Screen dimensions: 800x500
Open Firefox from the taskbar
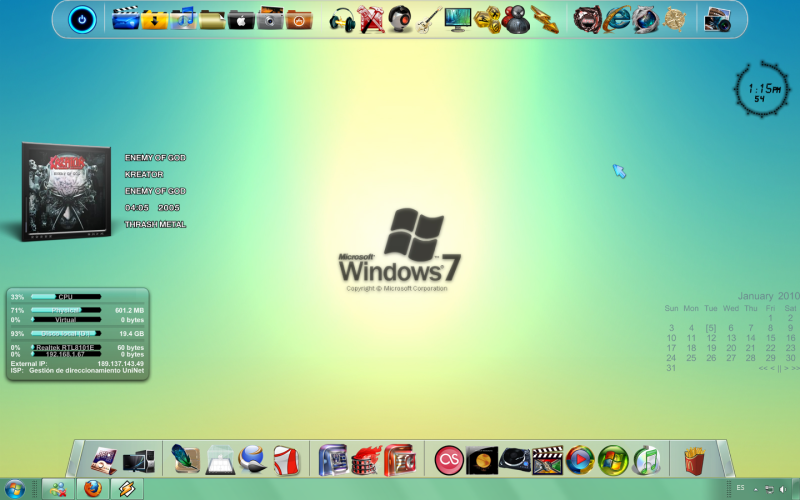[93, 489]
